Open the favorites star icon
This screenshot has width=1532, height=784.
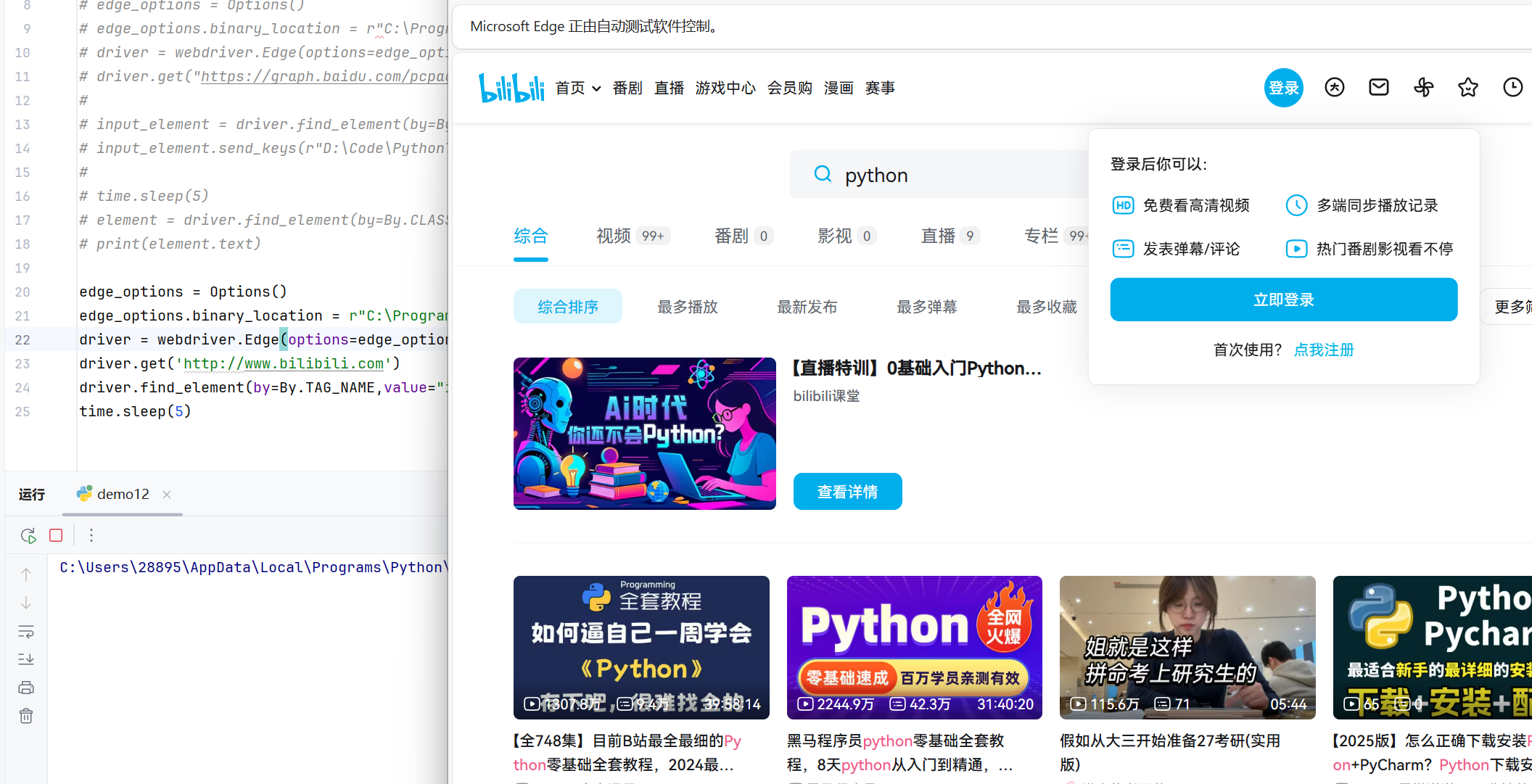point(1467,88)
